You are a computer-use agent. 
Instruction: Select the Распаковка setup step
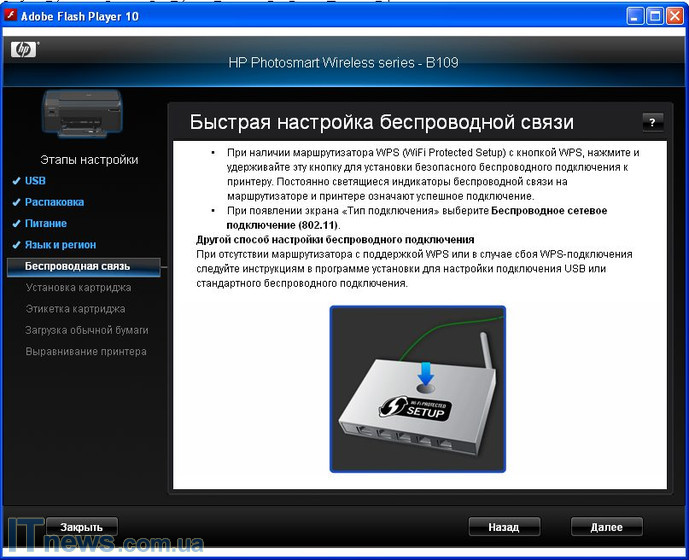pyautogui.click(x=54, y=202)
